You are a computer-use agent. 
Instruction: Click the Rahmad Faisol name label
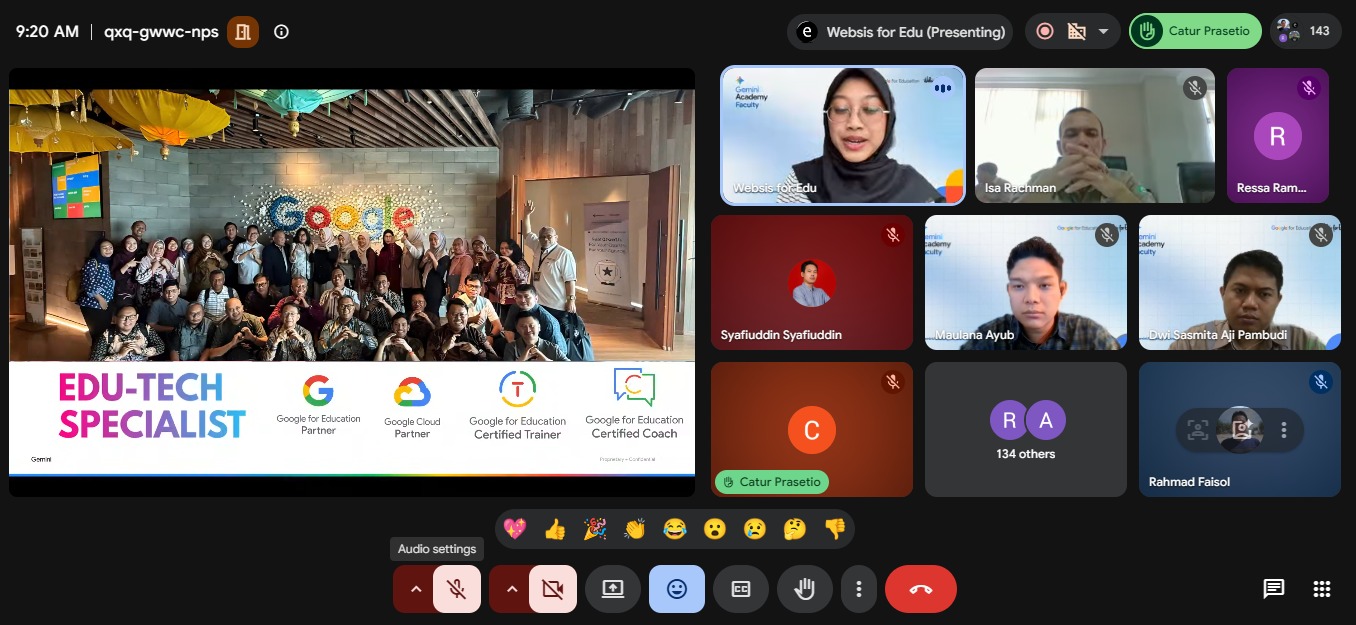[1189, 482]
